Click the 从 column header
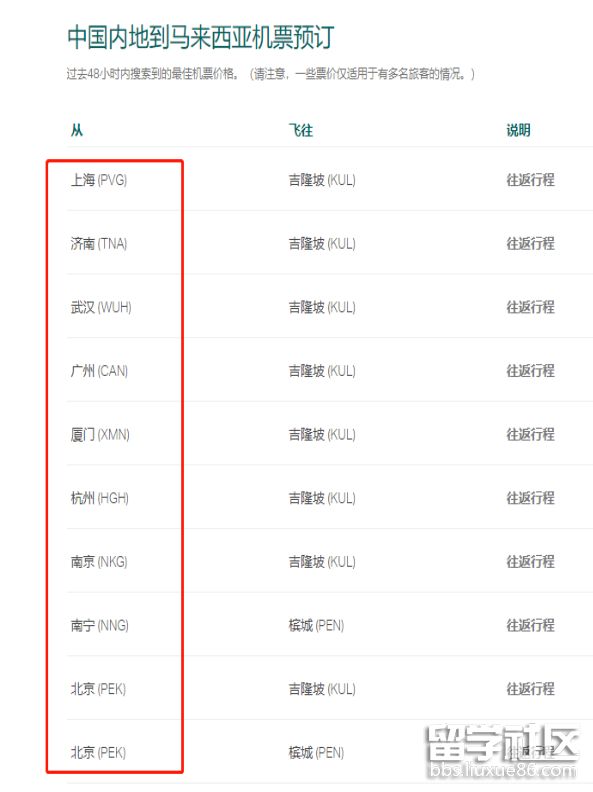Viewport: 593px width, 792px height. tap(77, 130)
